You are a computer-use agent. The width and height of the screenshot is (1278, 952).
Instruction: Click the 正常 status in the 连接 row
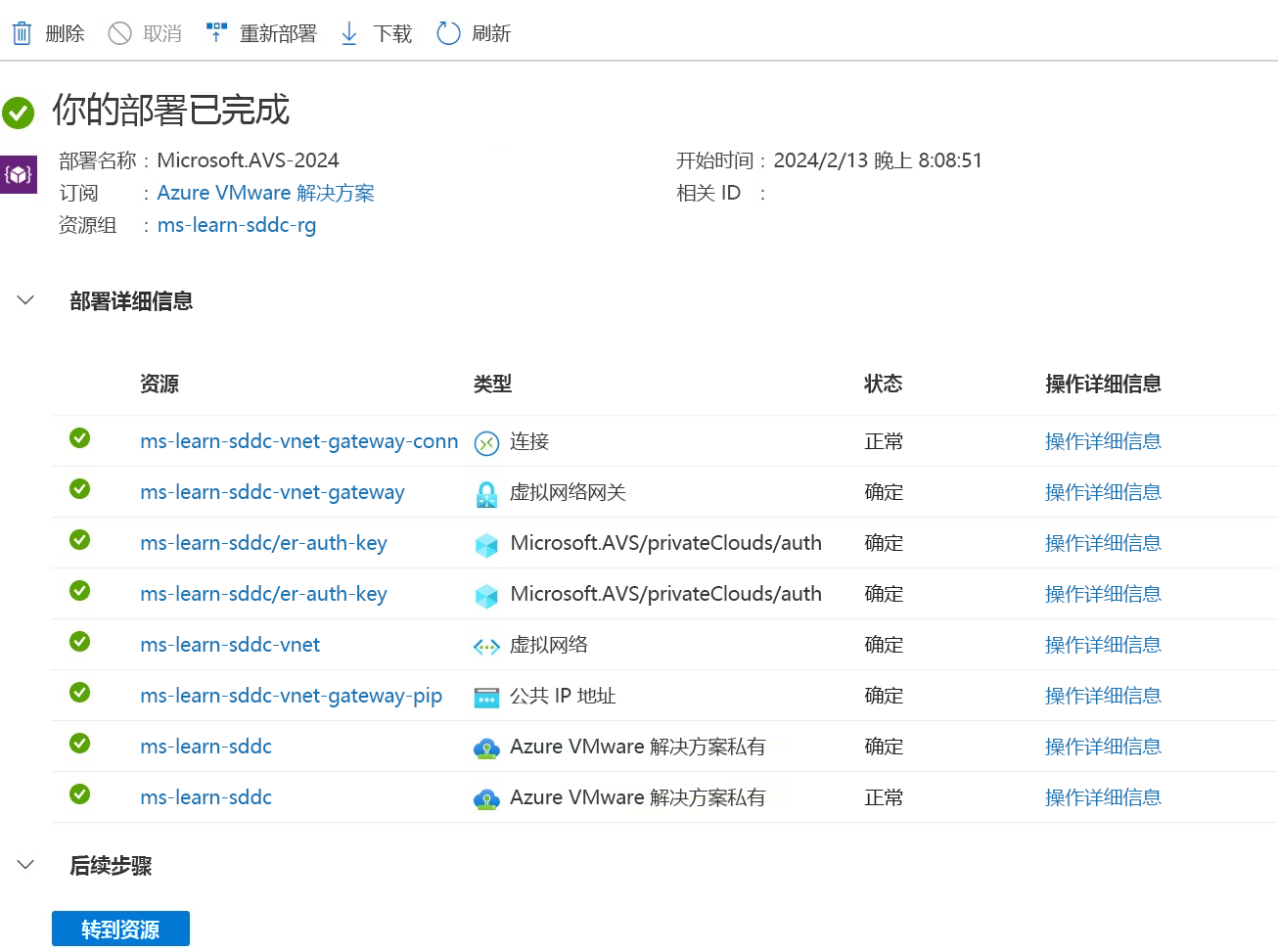(x=884, y=441)
